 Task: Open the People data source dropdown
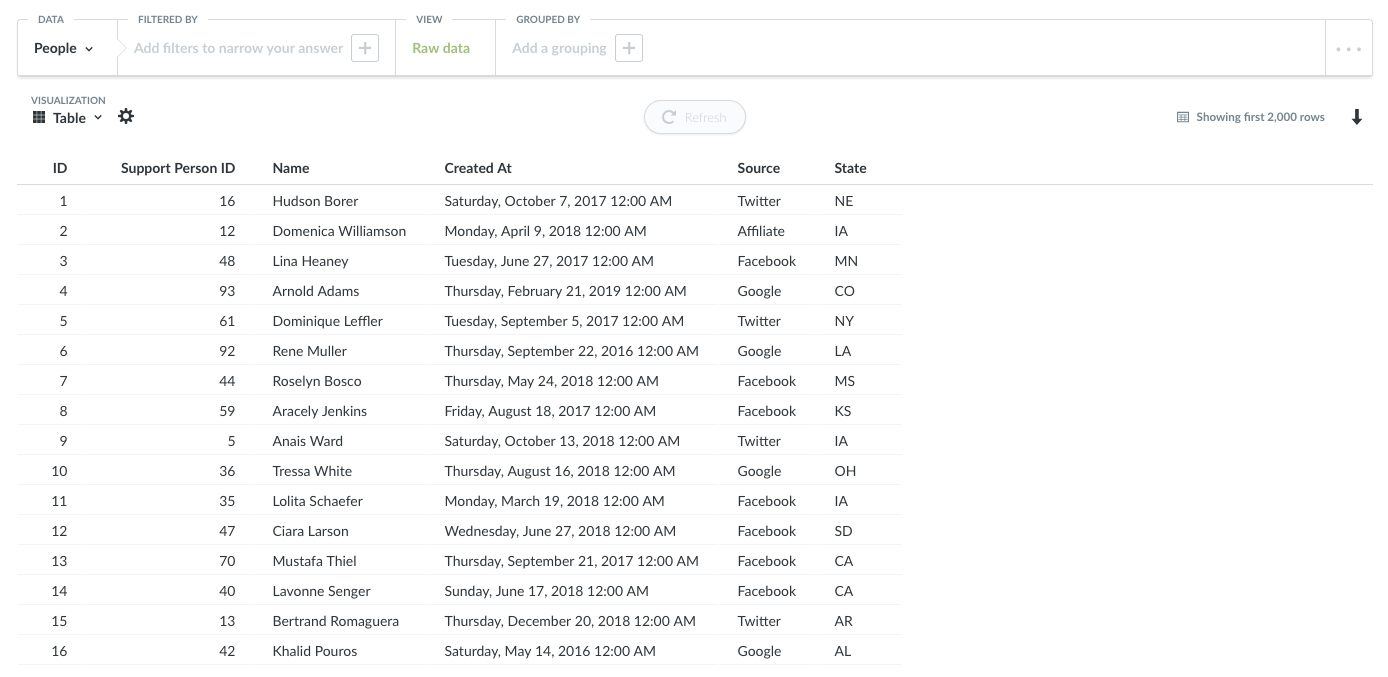click(64, 48)
